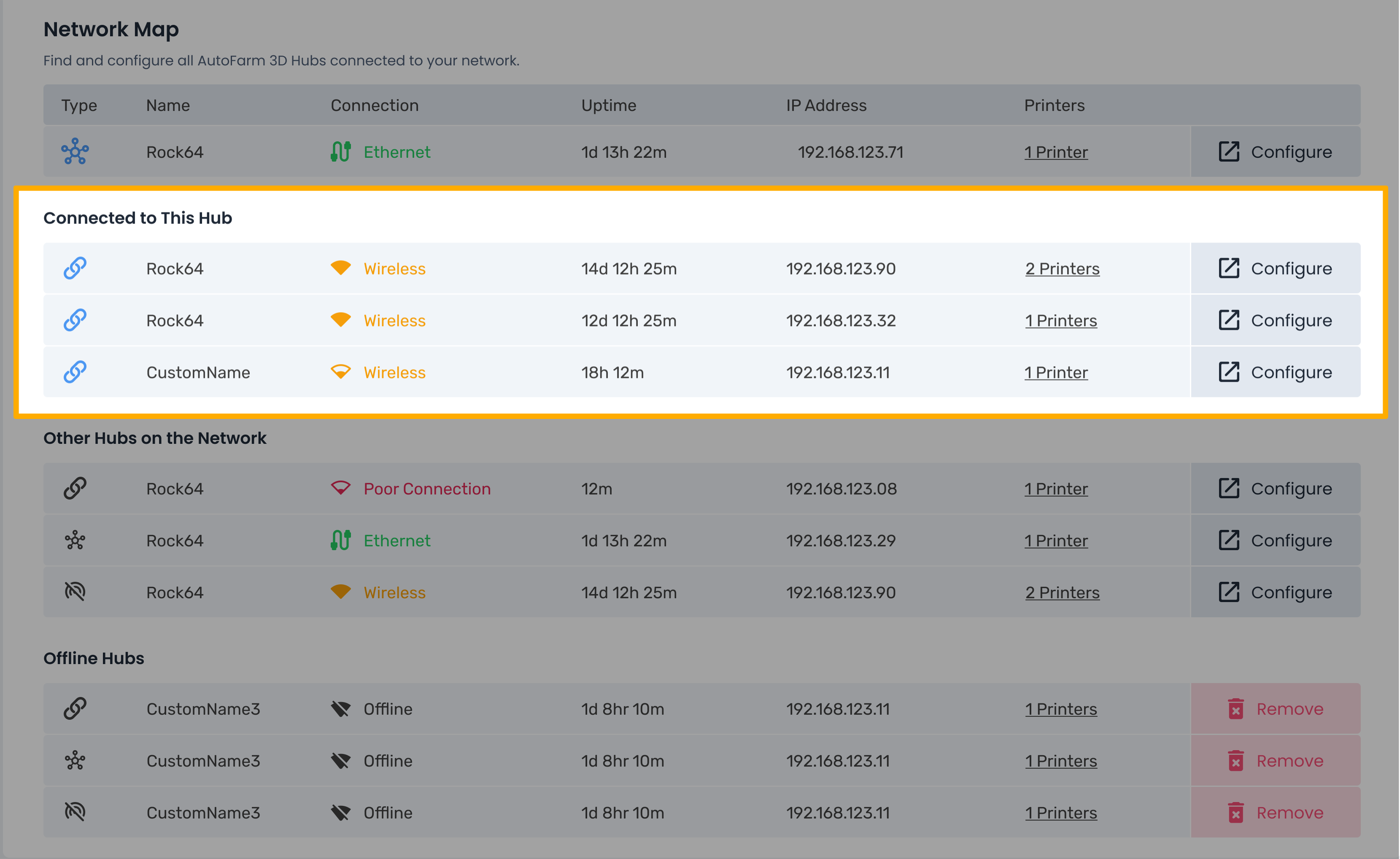Configure the top Ethernet Rock64 hub
1400x859 pixels.
click(x=1275, y=152)
